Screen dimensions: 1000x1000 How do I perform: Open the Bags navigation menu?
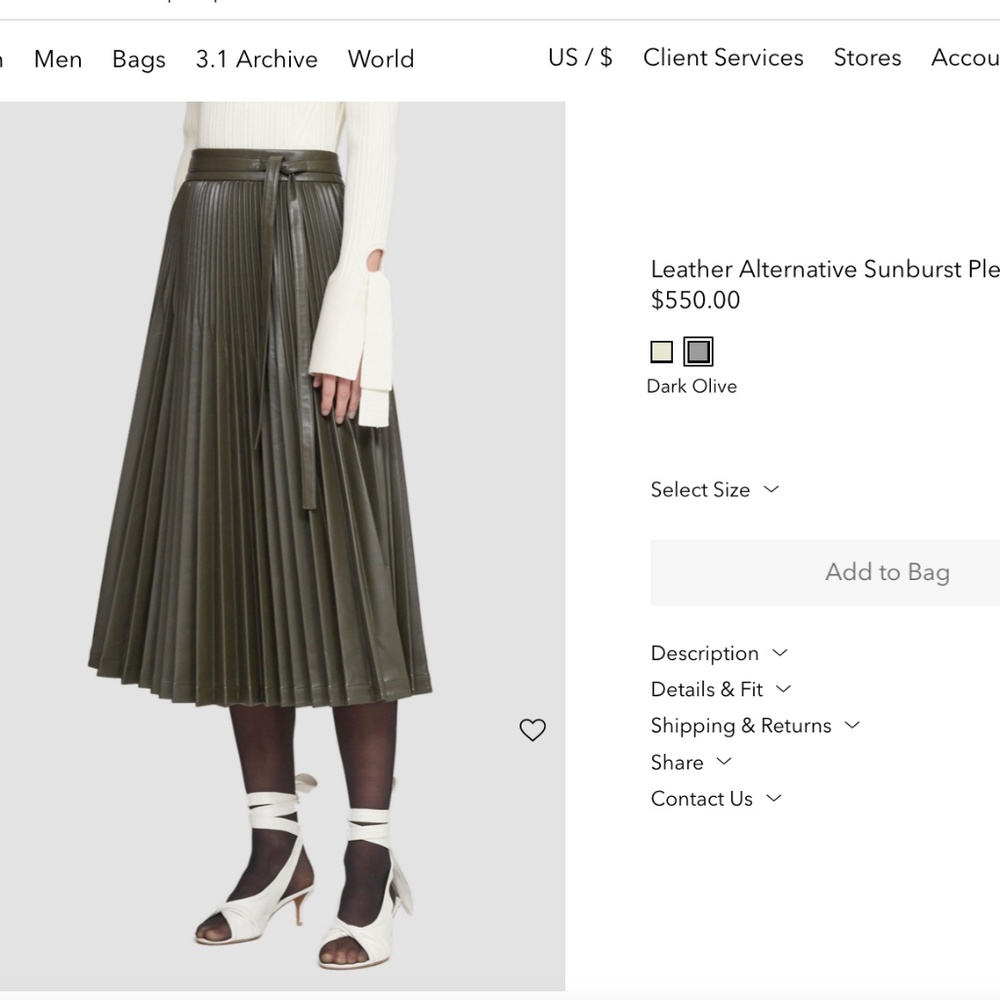(138, 59)
